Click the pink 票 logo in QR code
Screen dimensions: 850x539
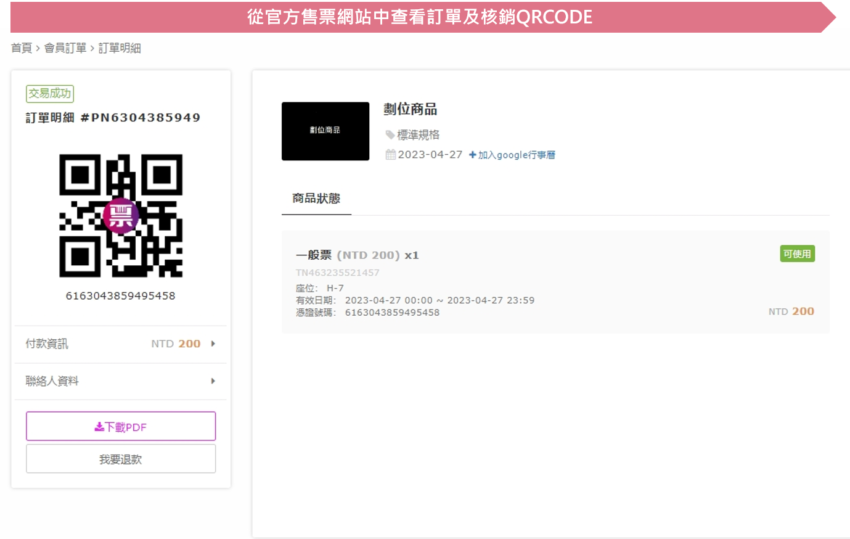click(x=121, y=215)
